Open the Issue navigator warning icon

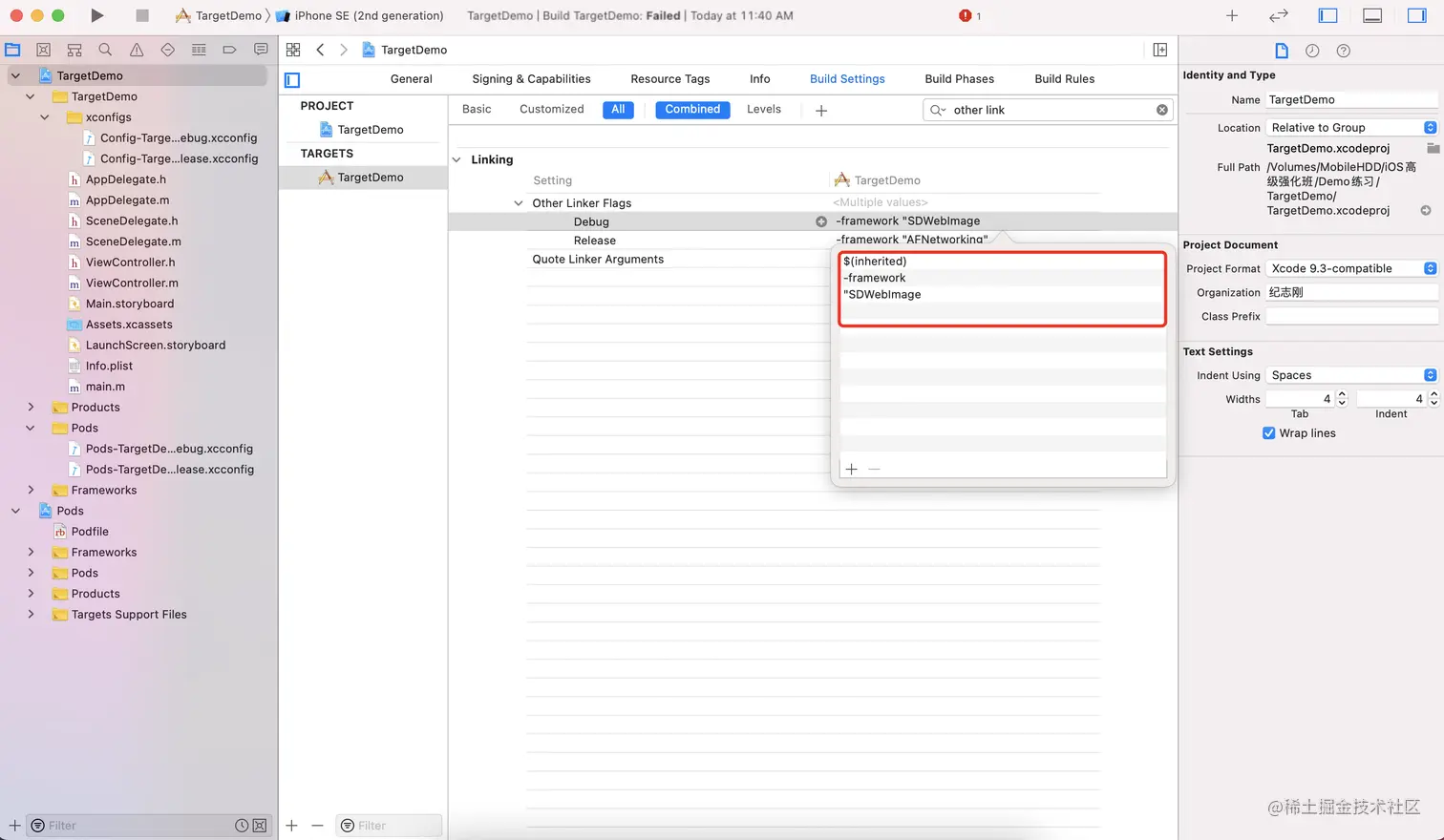137,50
